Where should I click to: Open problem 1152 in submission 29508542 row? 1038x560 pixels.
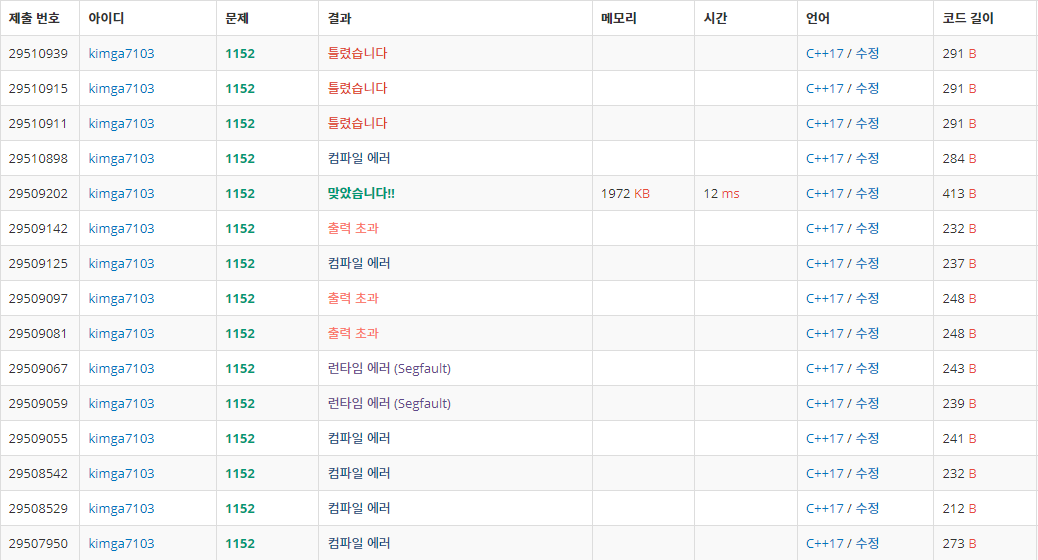(x=240, y=474)
